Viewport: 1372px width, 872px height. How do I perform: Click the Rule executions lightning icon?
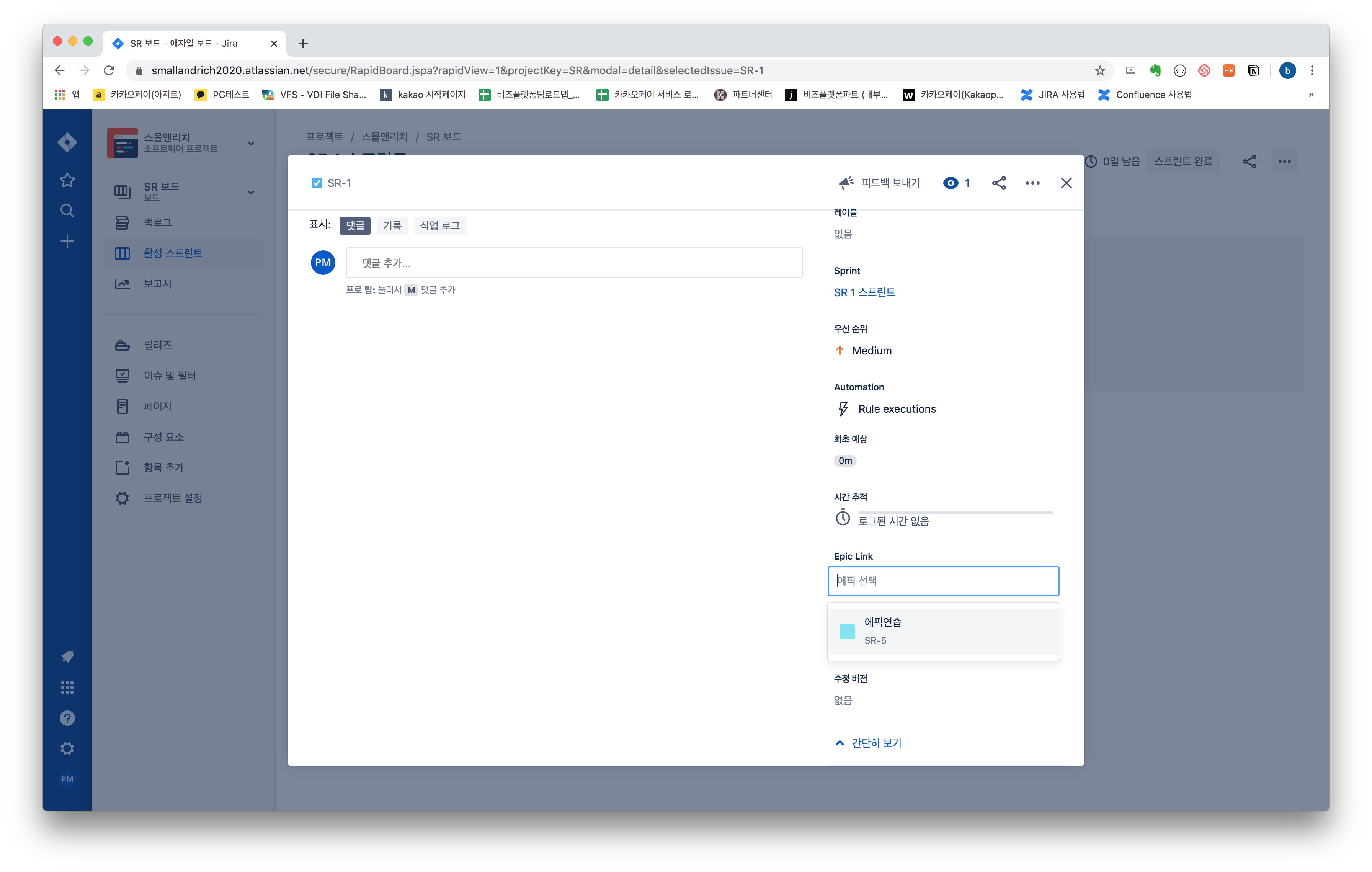point(843,409)
